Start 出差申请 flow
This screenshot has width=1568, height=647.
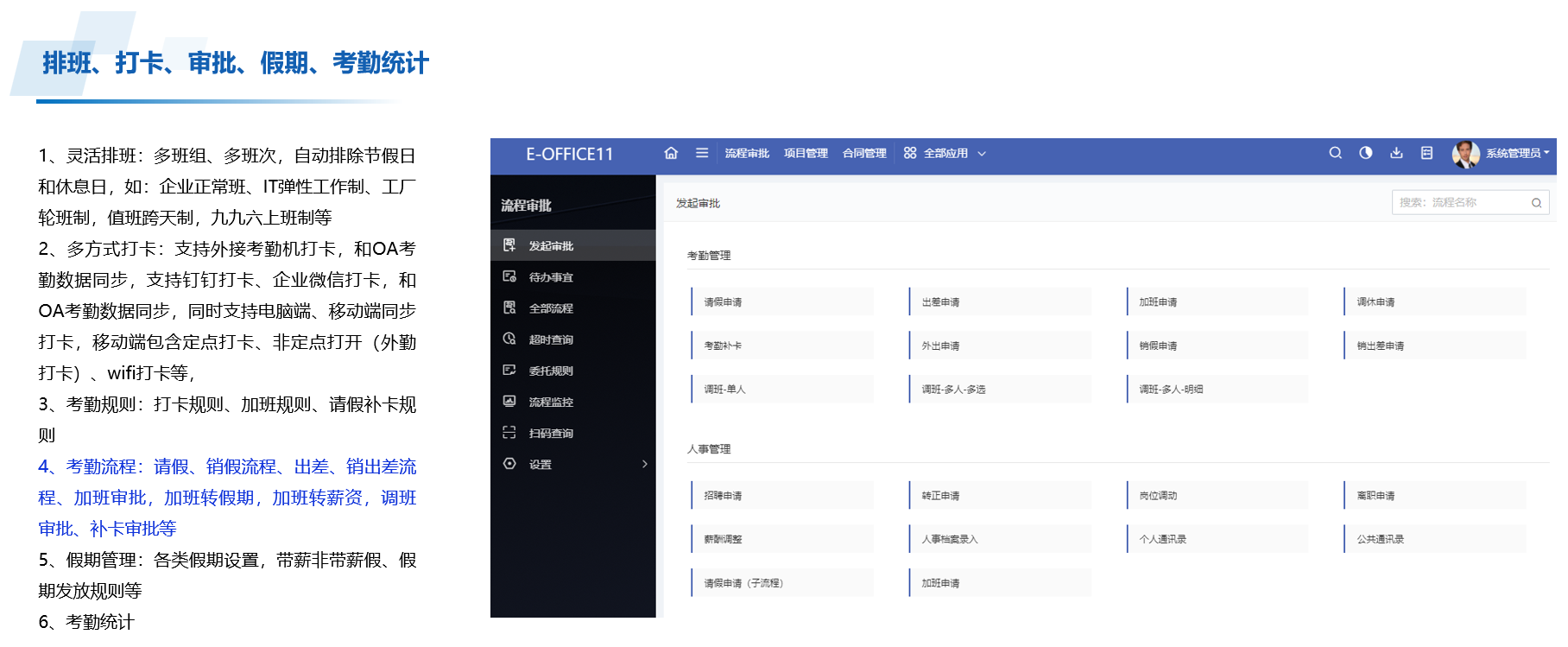1000,301
